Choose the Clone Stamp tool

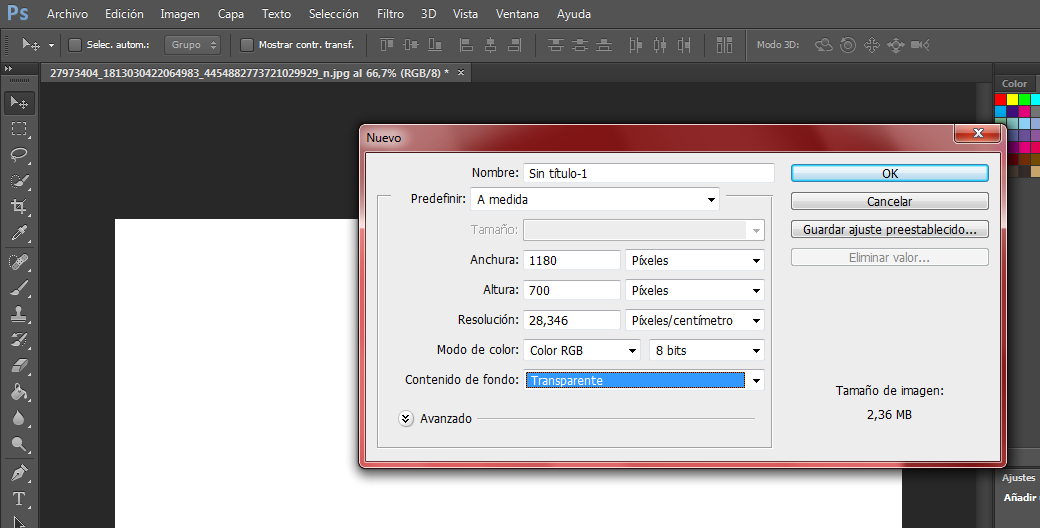click(x=19, y=314)
